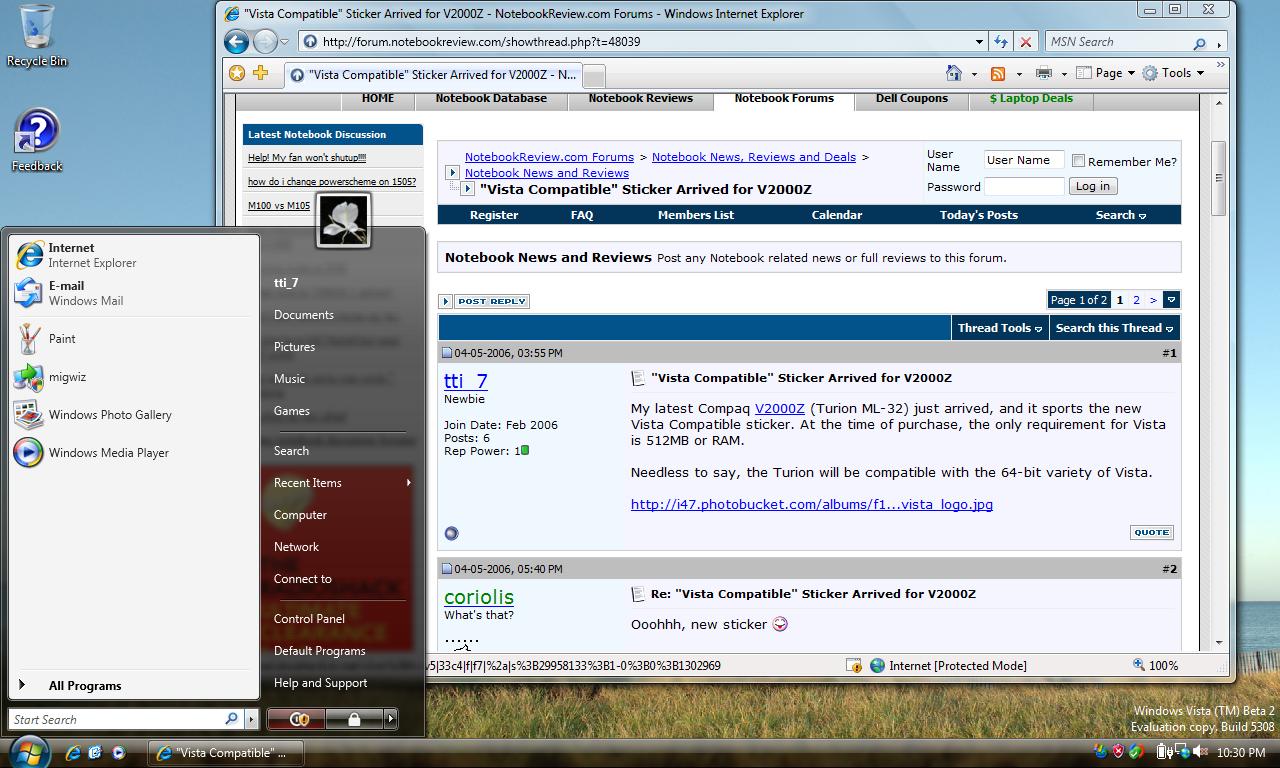Open the Recent Pages dropdown arrow
1280x768 pixels.
pos(285,42)
